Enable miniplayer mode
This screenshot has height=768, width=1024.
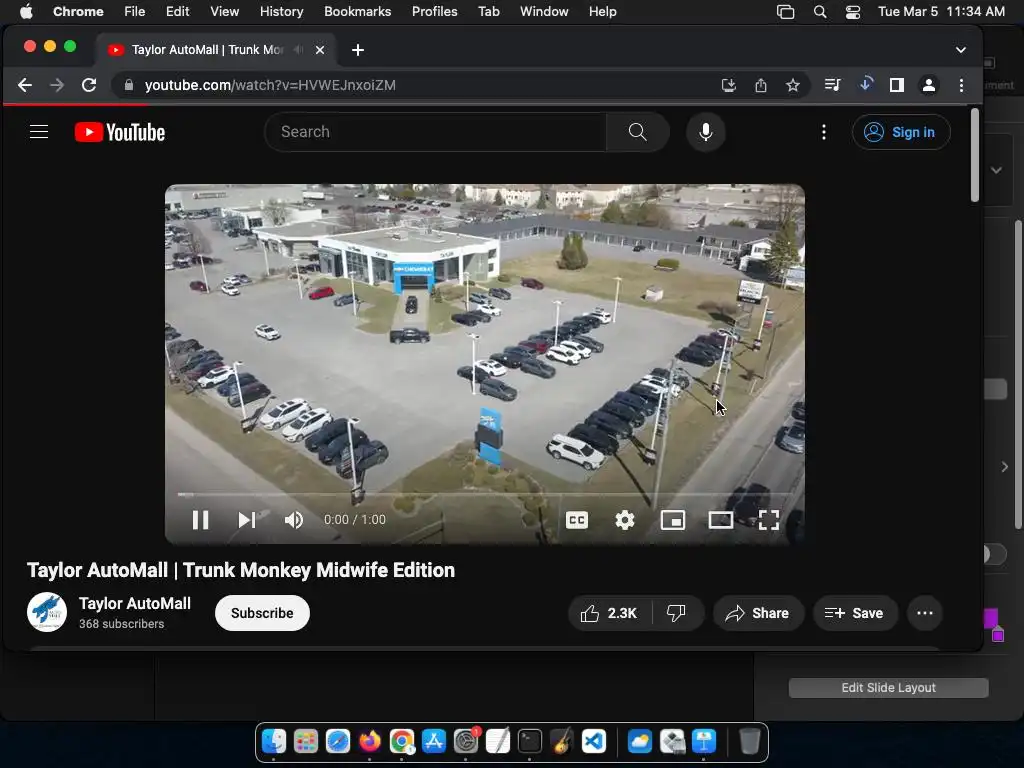673,520
